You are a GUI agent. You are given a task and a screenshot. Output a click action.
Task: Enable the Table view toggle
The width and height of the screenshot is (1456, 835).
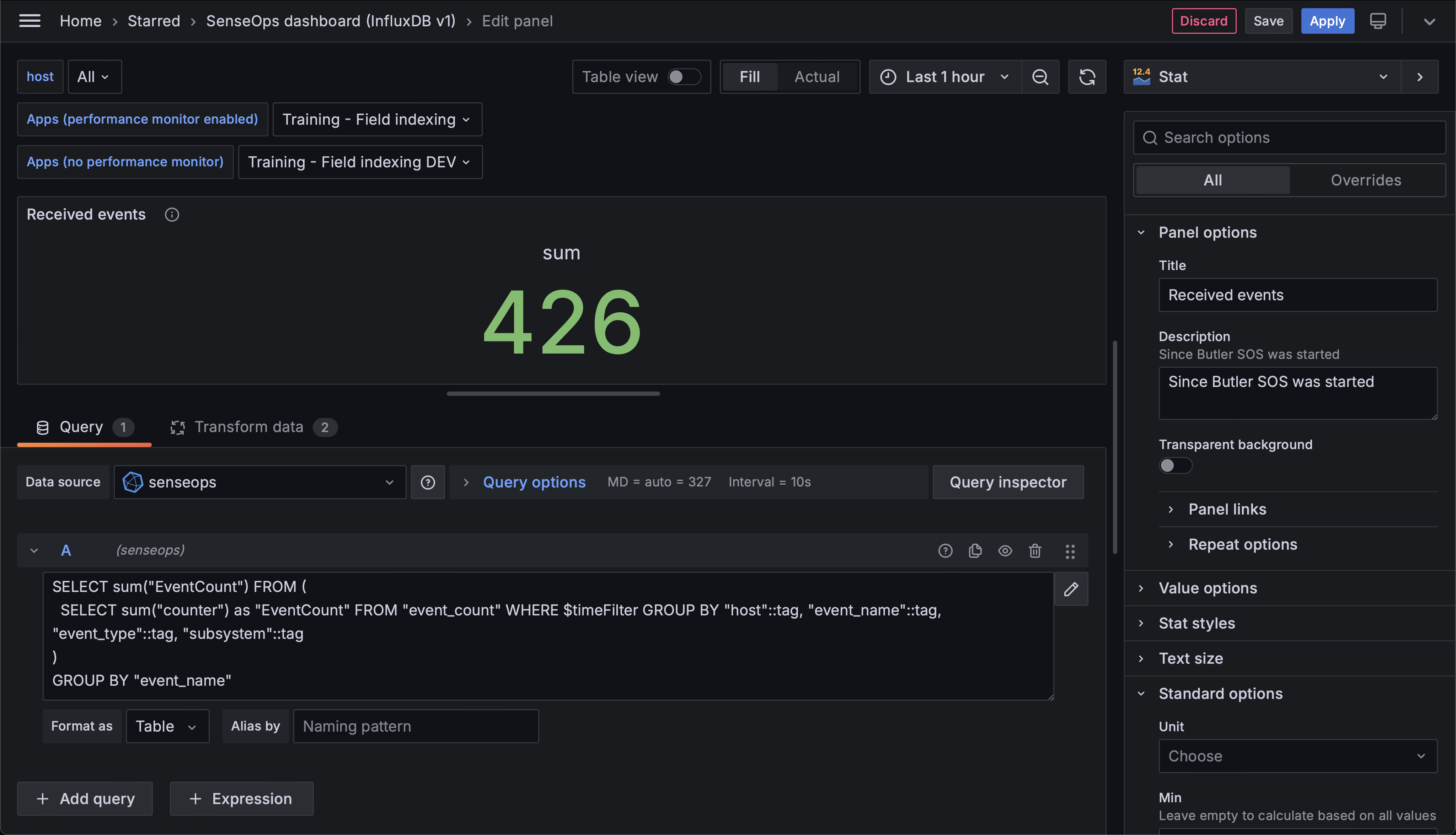coord(684,76)
